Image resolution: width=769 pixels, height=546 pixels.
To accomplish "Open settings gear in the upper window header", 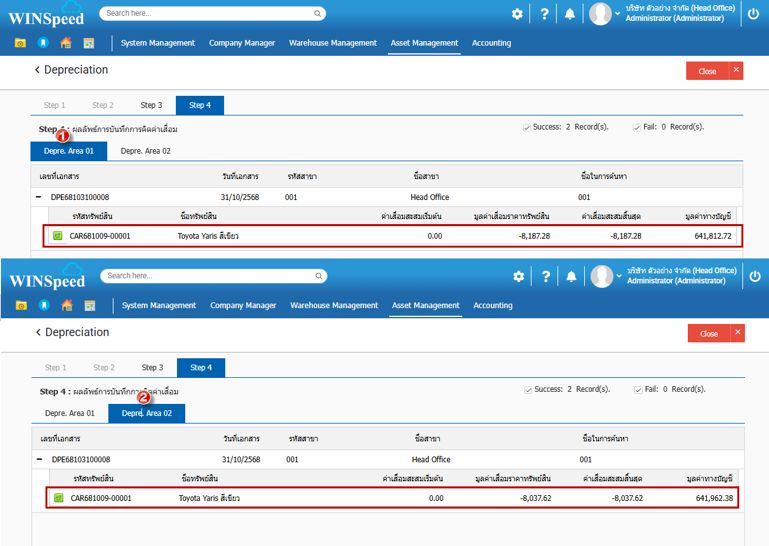I will pos(517,14).
